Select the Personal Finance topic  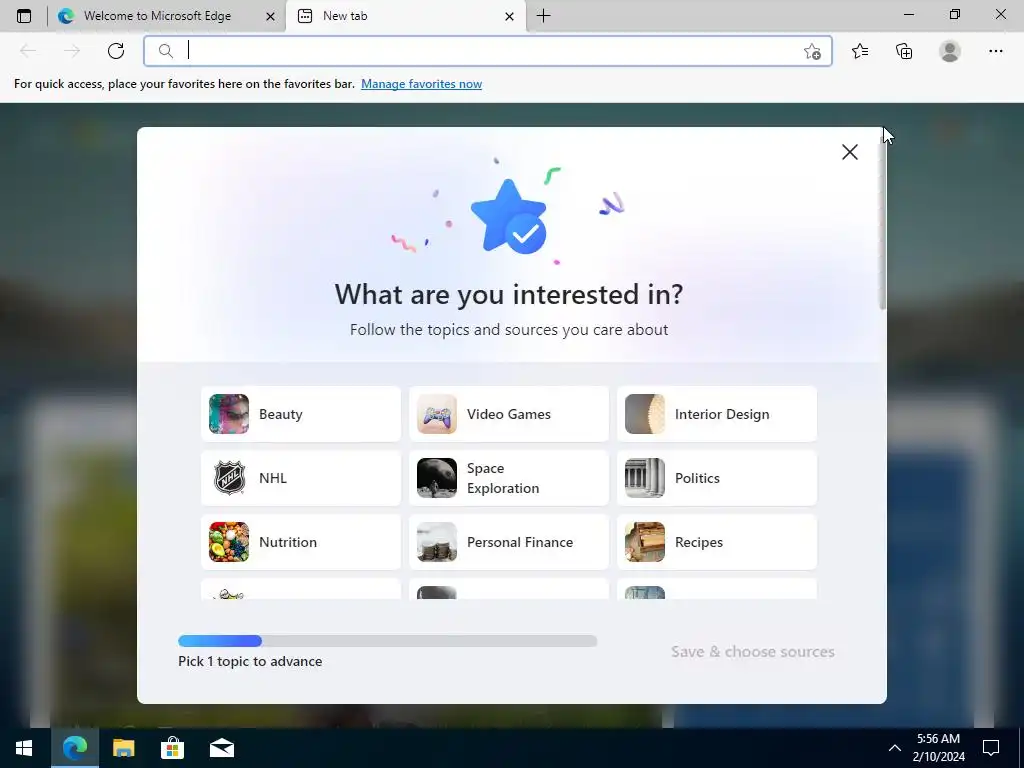coord(509,542)
